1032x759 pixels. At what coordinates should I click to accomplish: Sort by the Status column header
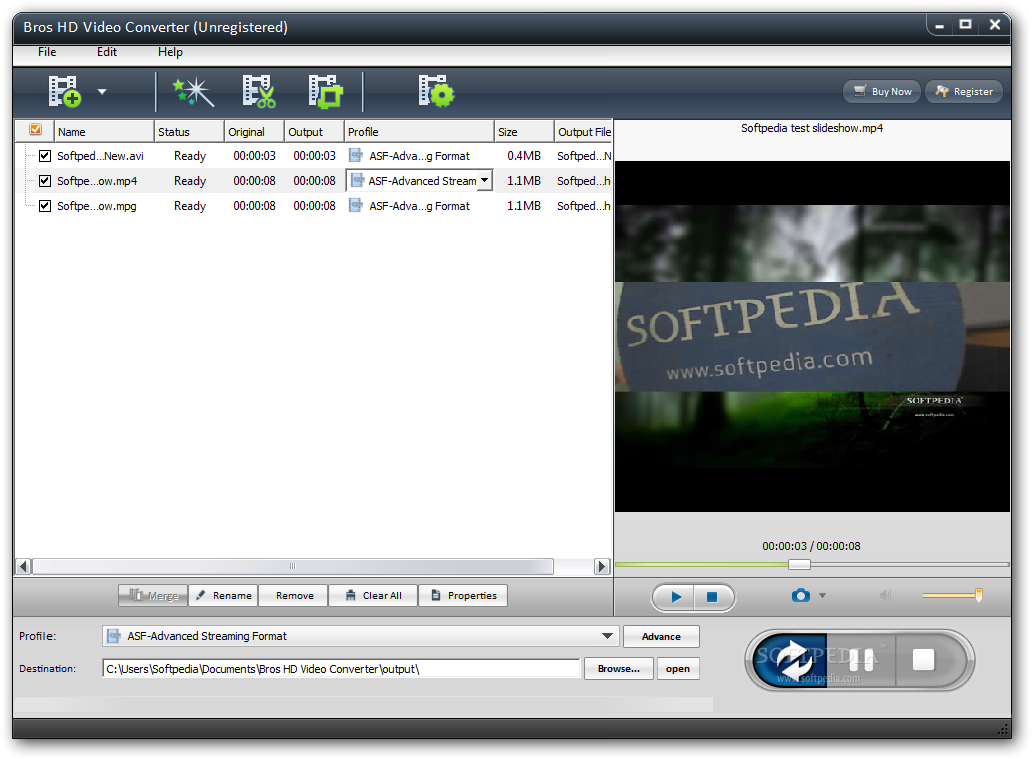point(190,132)
